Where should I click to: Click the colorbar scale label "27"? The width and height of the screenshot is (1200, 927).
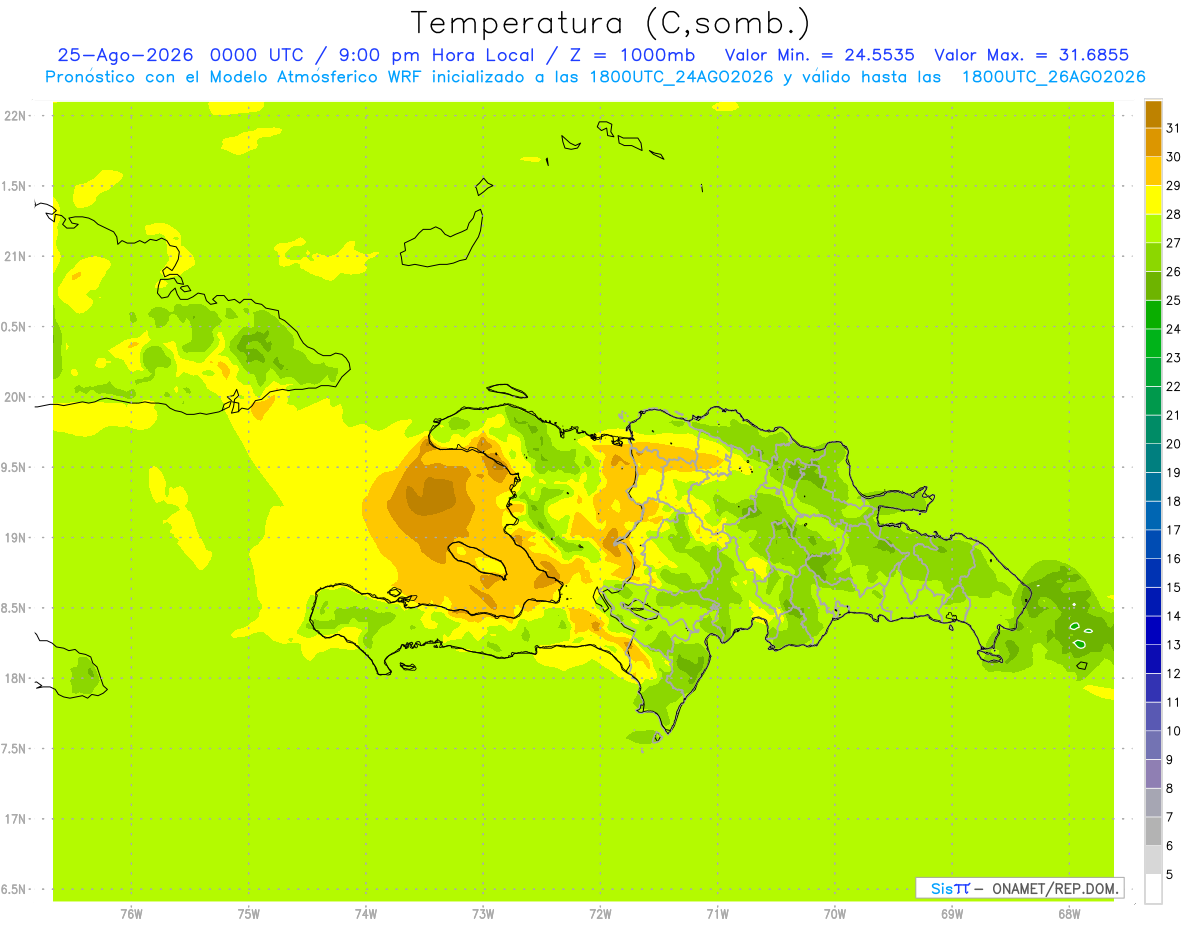(x=1174, y=243)
